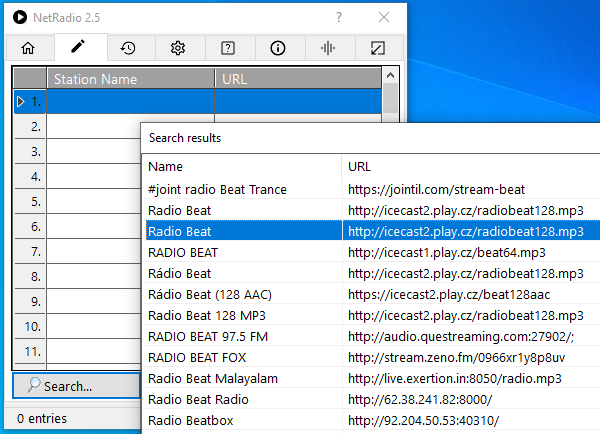Select row header 4.
The height and width of the screenshot is (434, 600).
click(30, 176)
